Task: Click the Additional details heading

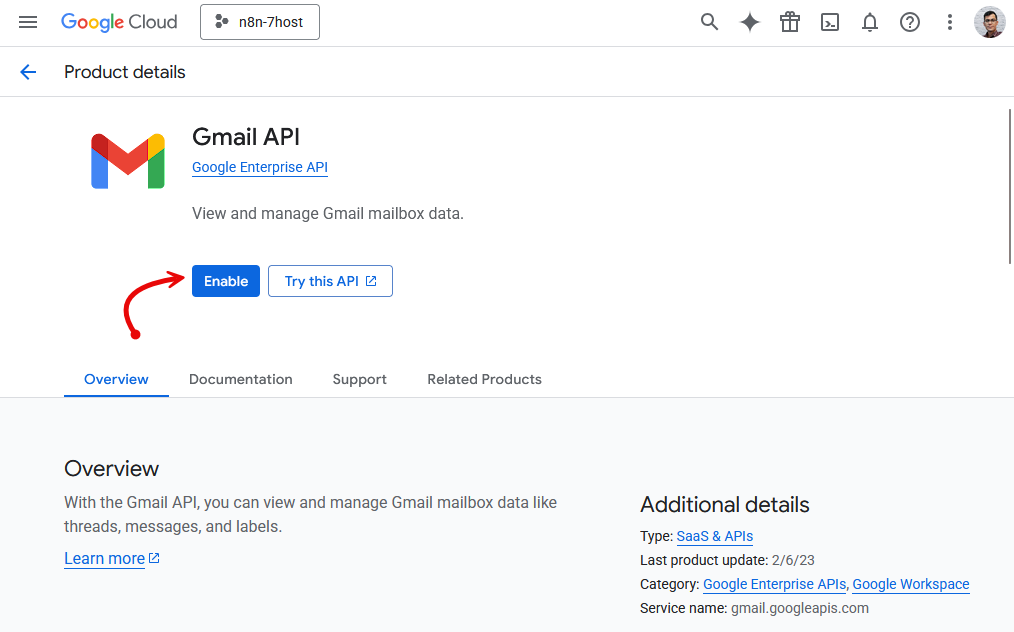Action: [x=724, y=505]
